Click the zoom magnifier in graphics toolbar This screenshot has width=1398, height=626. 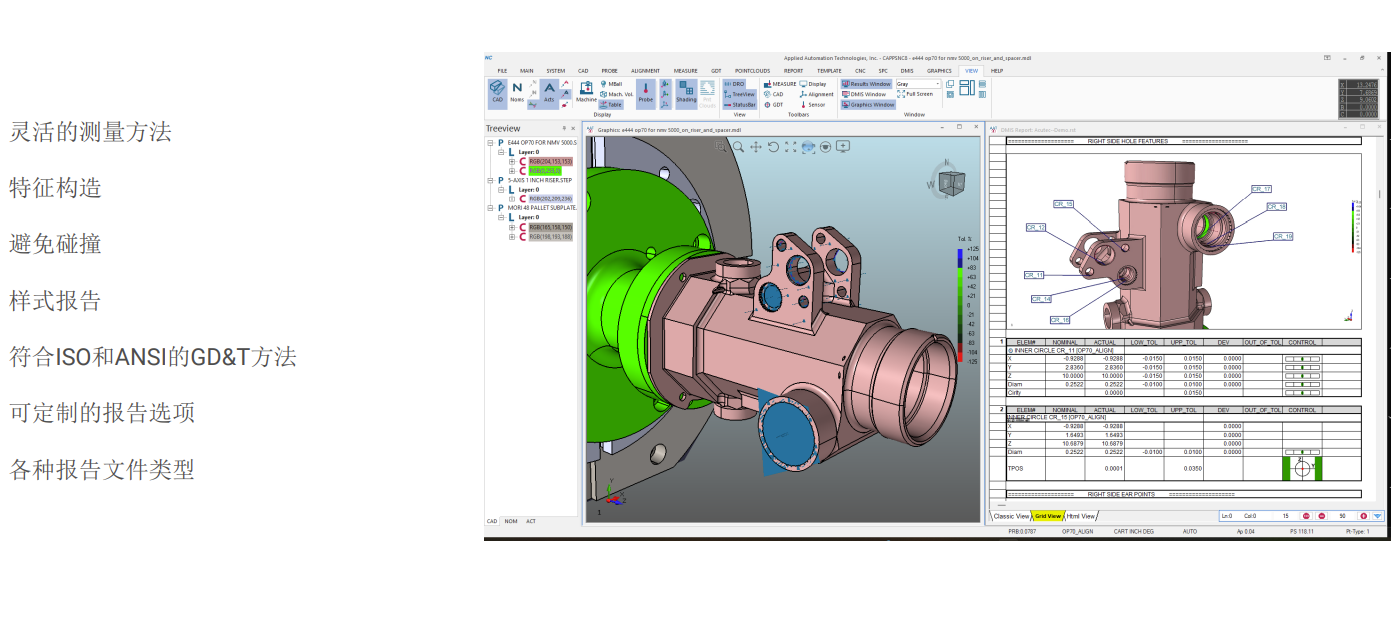click(x=738, y=147)
